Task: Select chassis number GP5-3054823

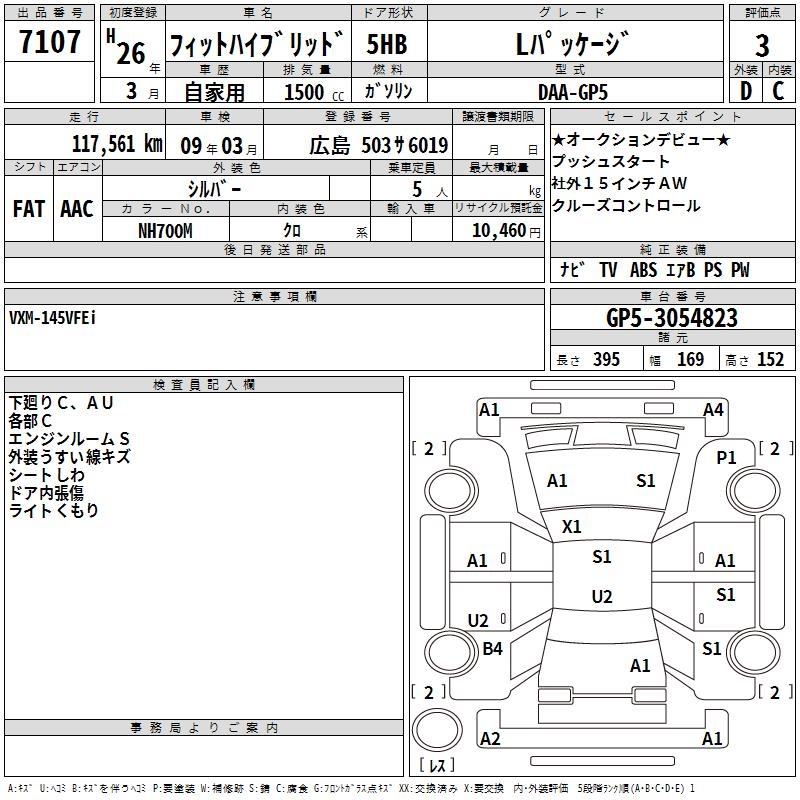Action: 672,318
